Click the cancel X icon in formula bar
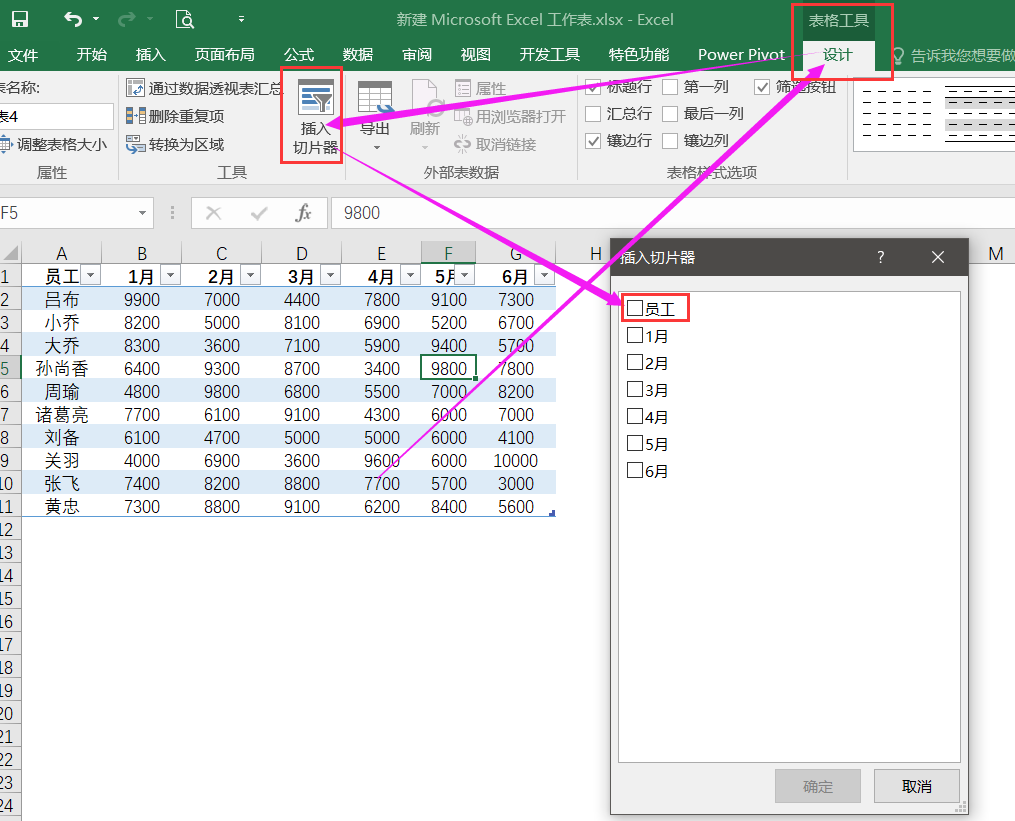 click(213, 213)
